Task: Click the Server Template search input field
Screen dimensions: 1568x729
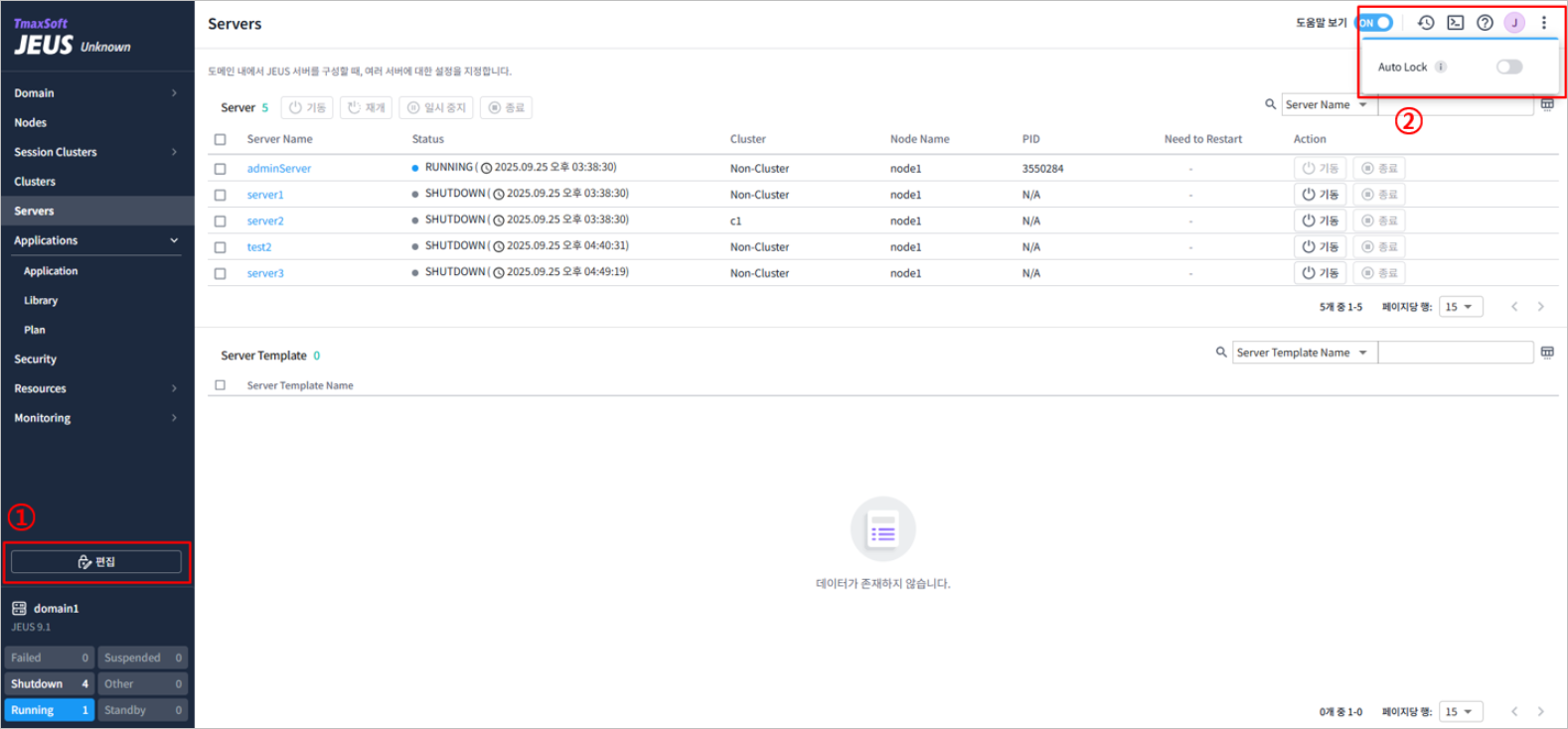Action: 1455,353
